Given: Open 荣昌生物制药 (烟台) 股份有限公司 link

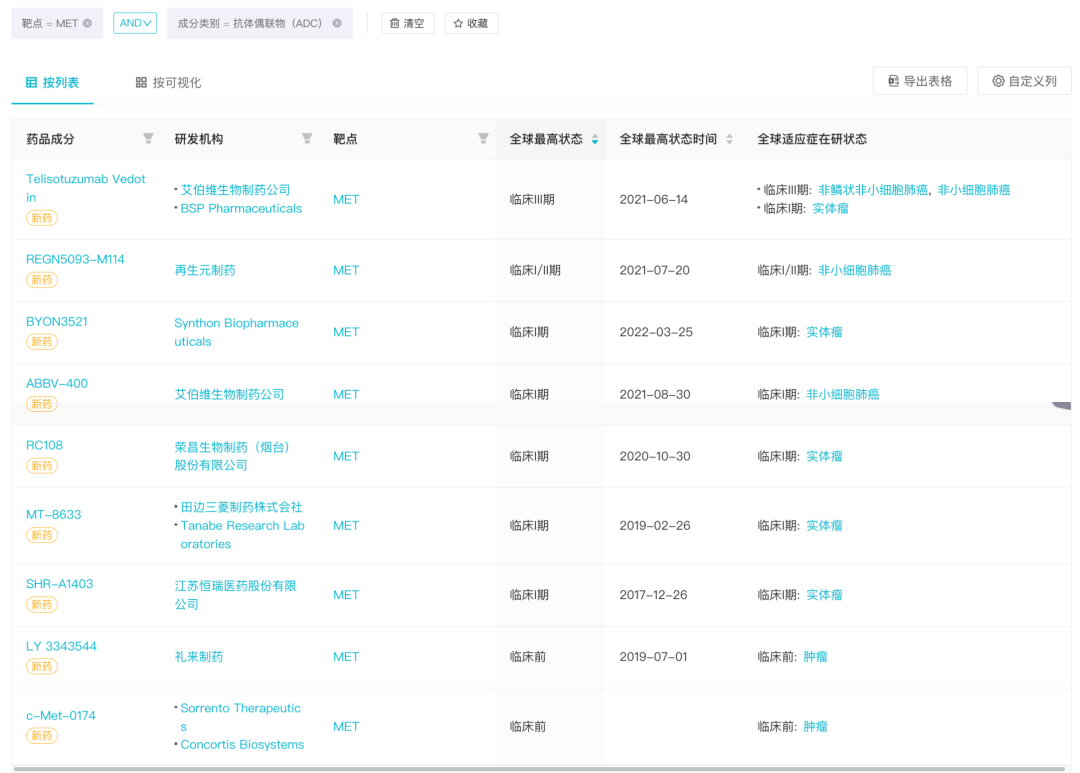Looking at the screenshot, I should 232,456.
